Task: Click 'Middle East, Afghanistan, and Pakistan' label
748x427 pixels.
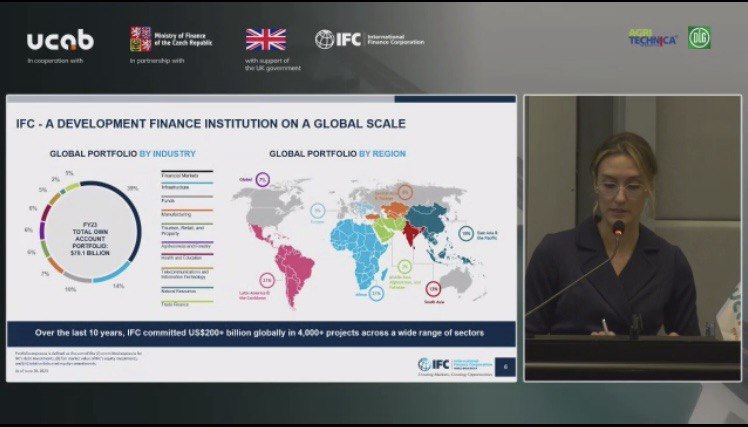Action: click(405, 282)
